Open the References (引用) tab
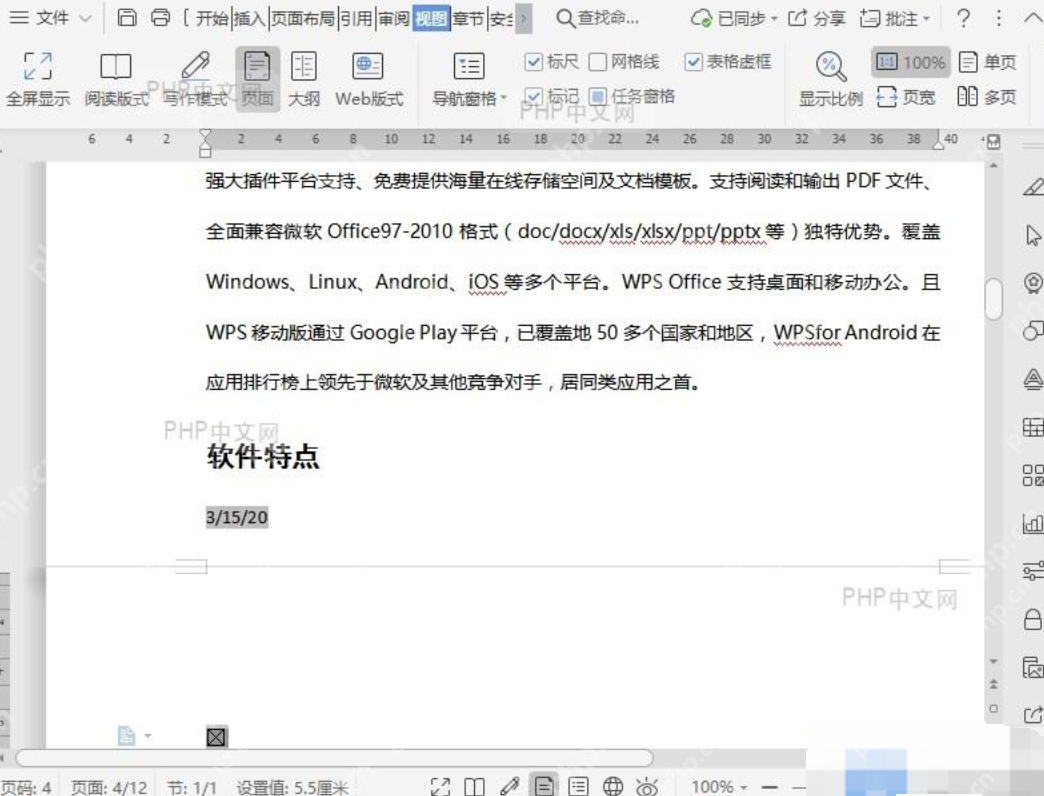The height and width of the screenshot is (796, 1044). [x=356, y=19]
